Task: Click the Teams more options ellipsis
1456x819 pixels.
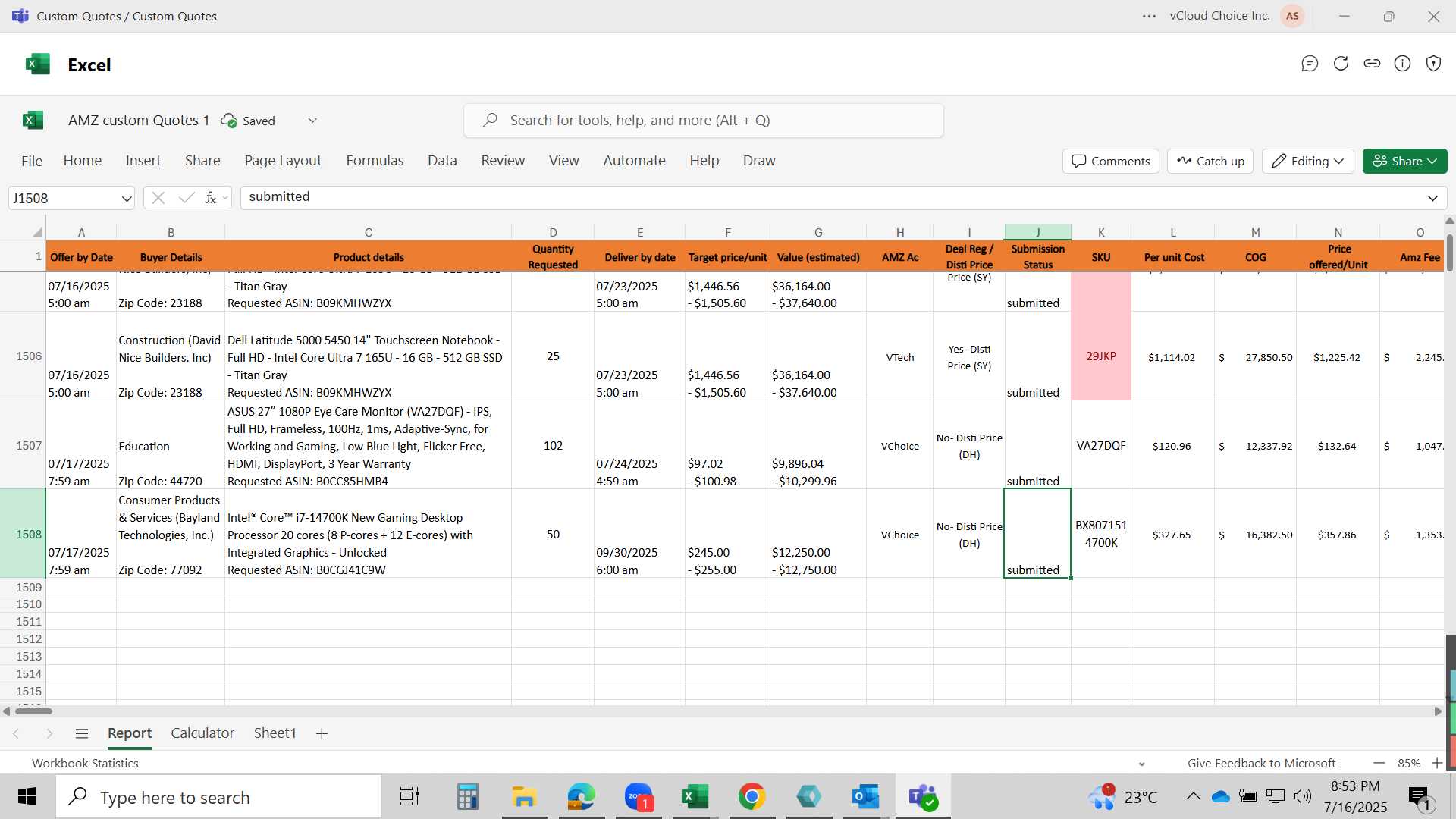Action: 1150,16
